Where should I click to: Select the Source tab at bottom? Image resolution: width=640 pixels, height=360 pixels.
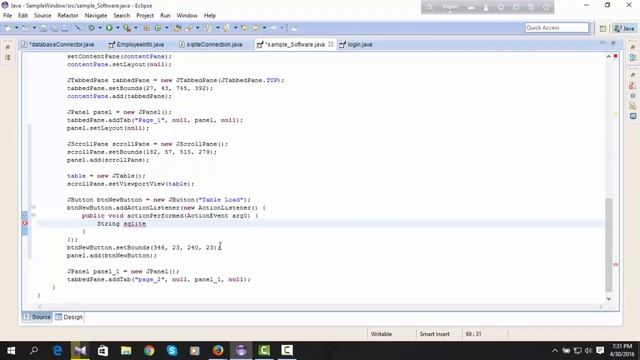pos(37,317)
